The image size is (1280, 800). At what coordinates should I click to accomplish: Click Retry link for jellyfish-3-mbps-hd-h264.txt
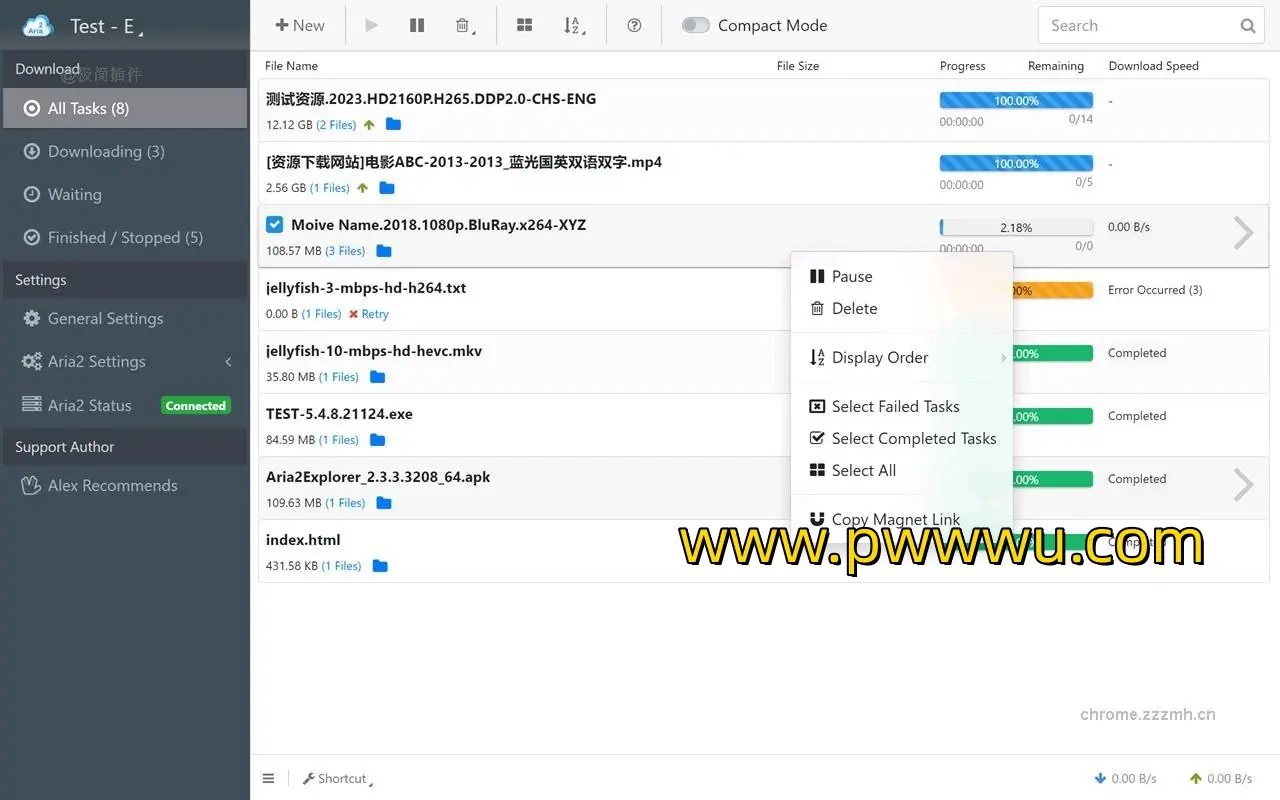coord(374,314)
